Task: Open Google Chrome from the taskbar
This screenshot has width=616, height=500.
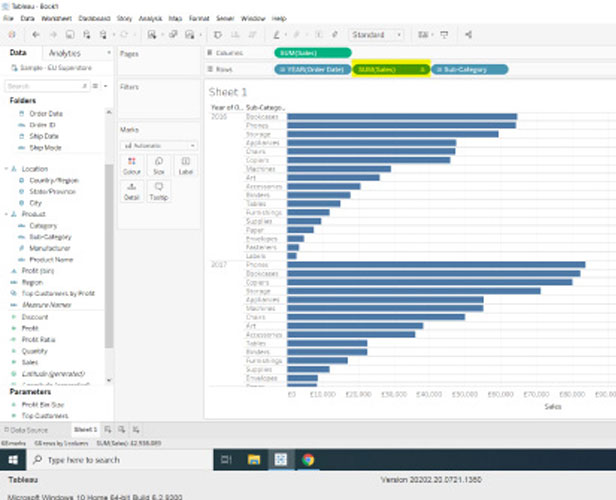Action: [x=308, y=460]
